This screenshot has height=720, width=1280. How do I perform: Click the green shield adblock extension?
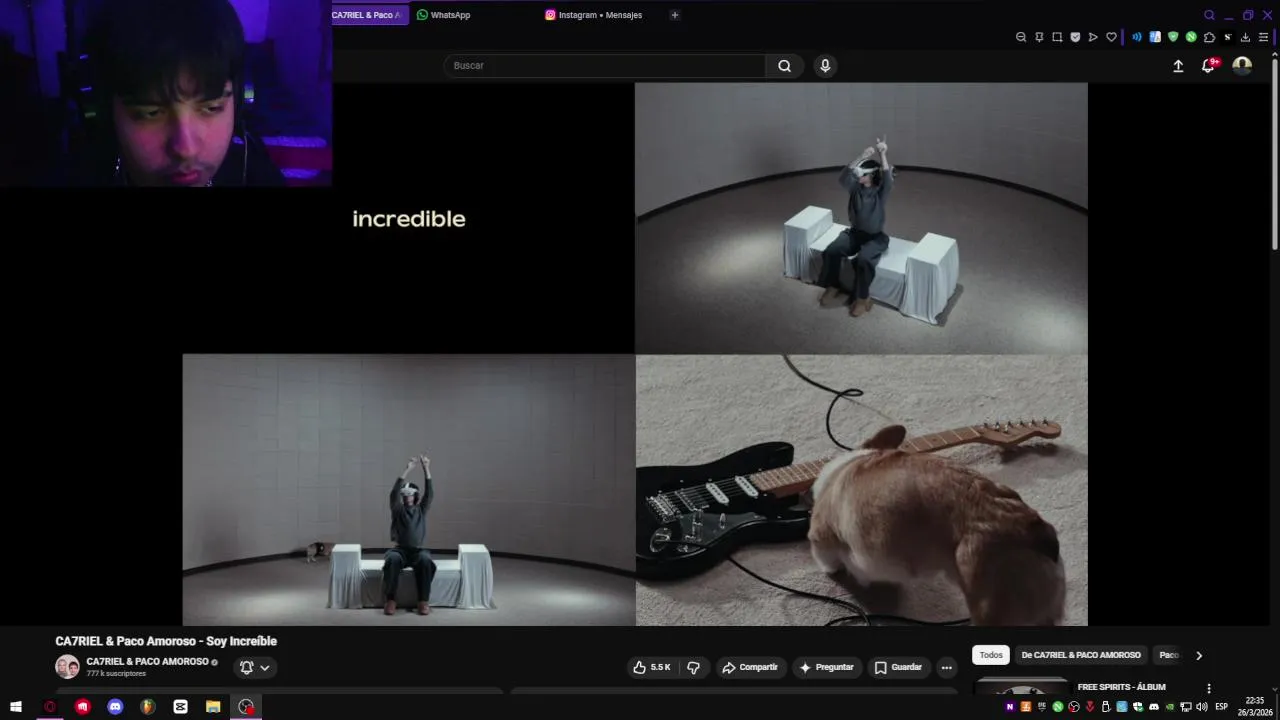(1173, 37)
